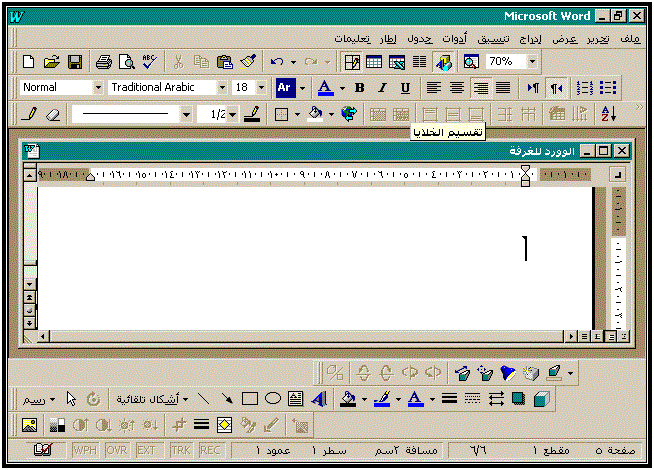Open the ملف (File) menu

630,39
